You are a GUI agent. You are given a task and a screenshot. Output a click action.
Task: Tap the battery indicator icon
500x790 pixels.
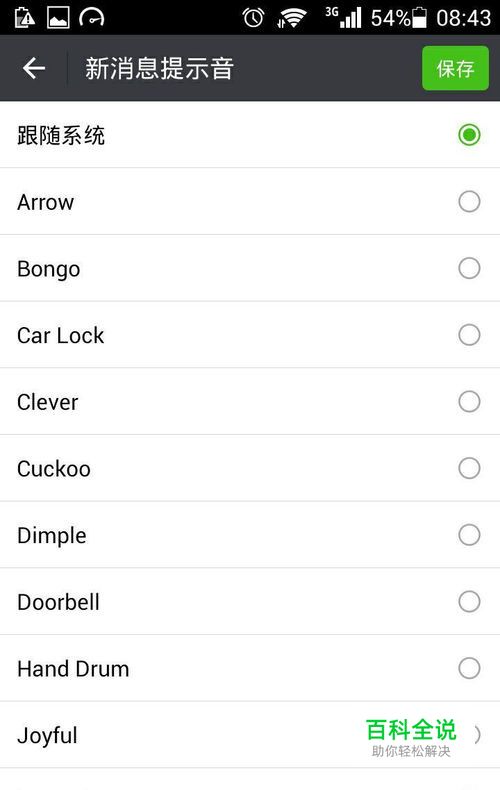coord(419,18)
